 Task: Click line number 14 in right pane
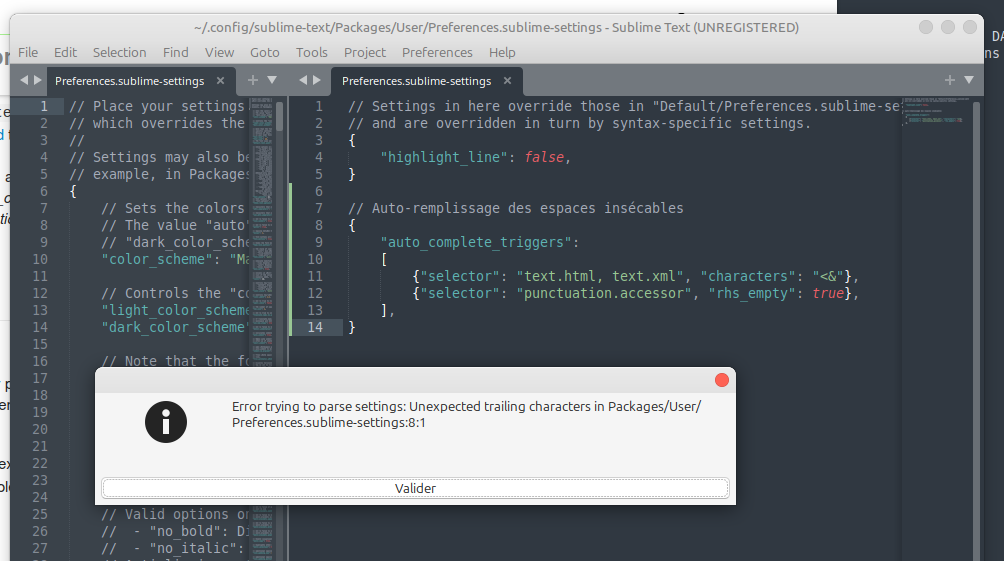(x=315, y=327)
